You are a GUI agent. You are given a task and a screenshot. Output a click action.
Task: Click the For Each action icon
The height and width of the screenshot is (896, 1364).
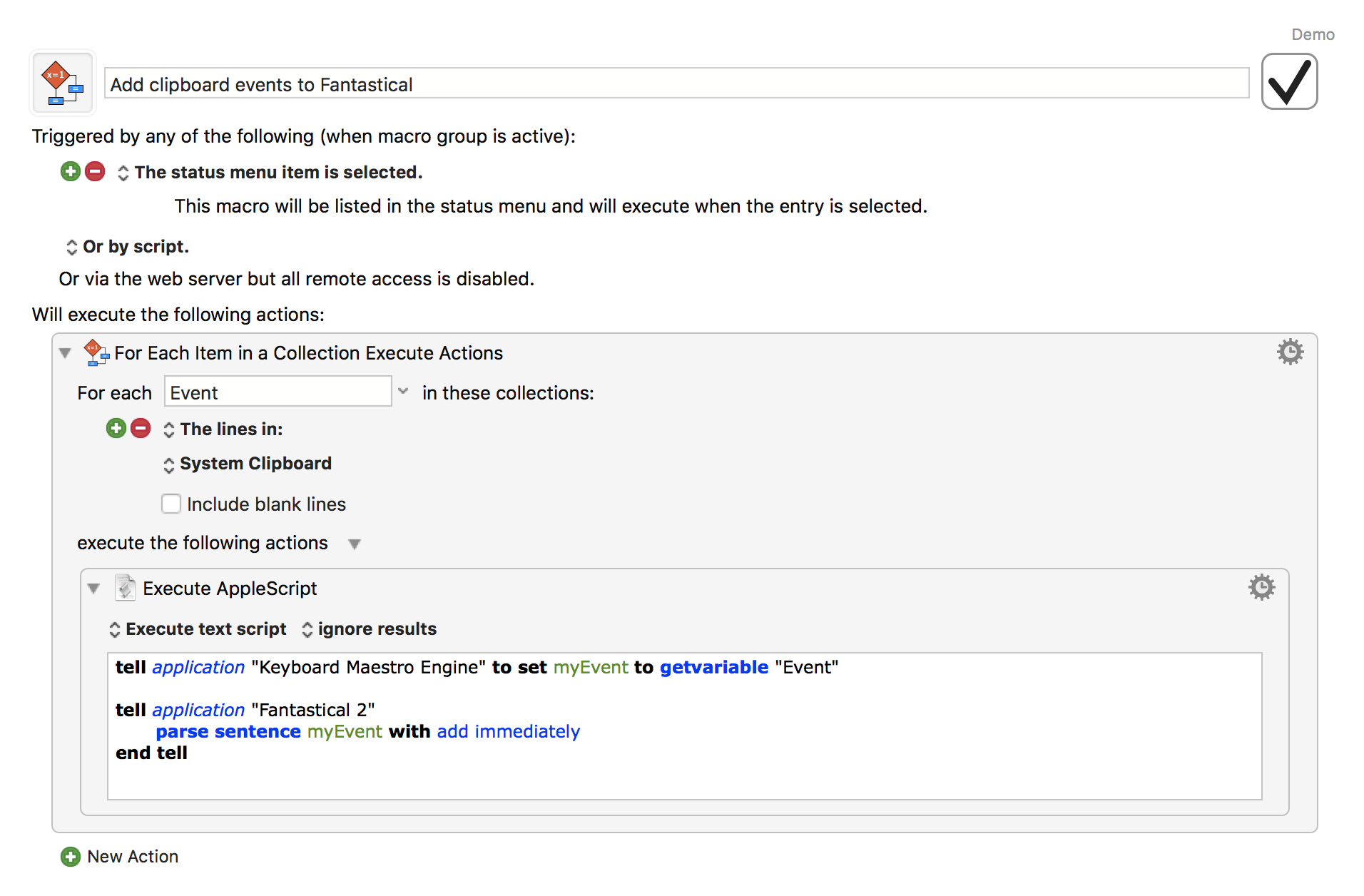pos(96,352)
